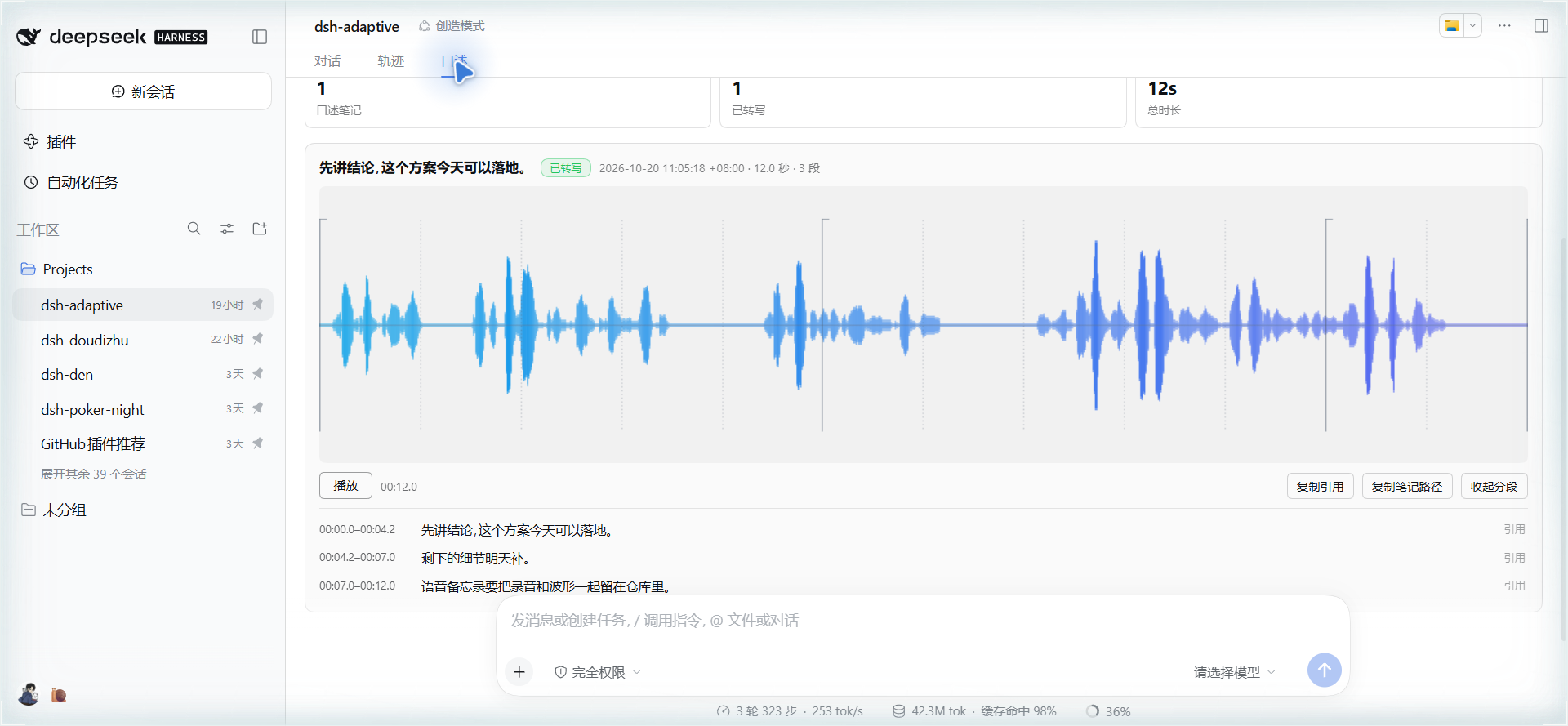Open the 请选择模型 model selector

click(1234, 672)
